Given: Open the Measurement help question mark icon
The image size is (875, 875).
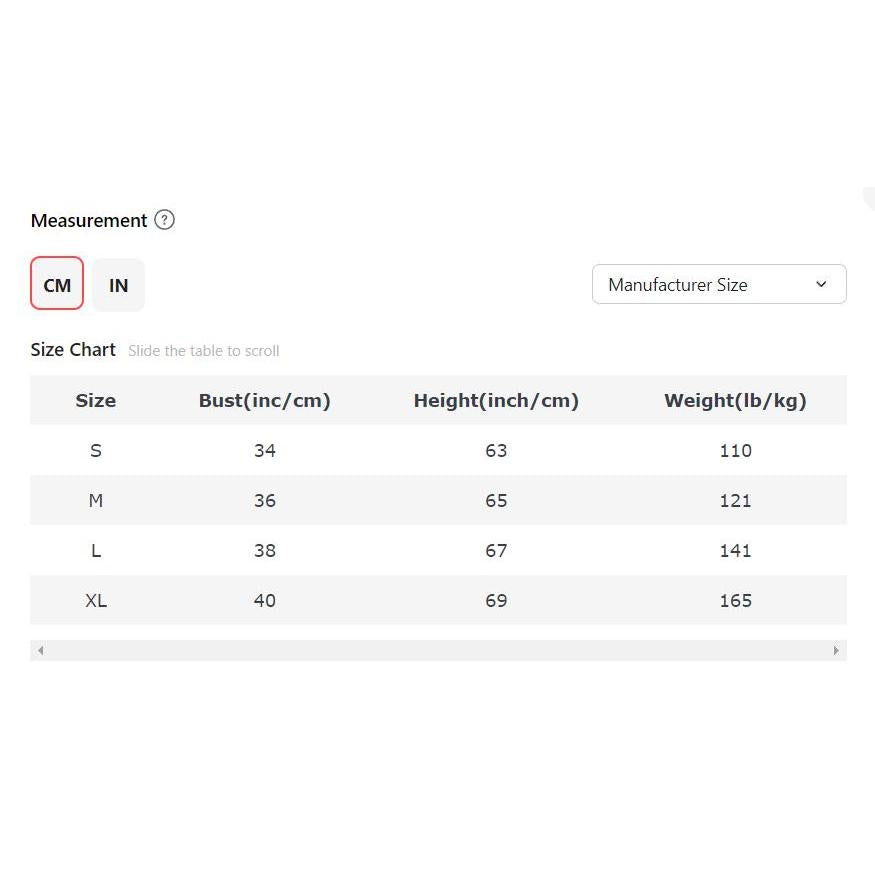Looking at the screenshot, I should click(x=164, y=220).
